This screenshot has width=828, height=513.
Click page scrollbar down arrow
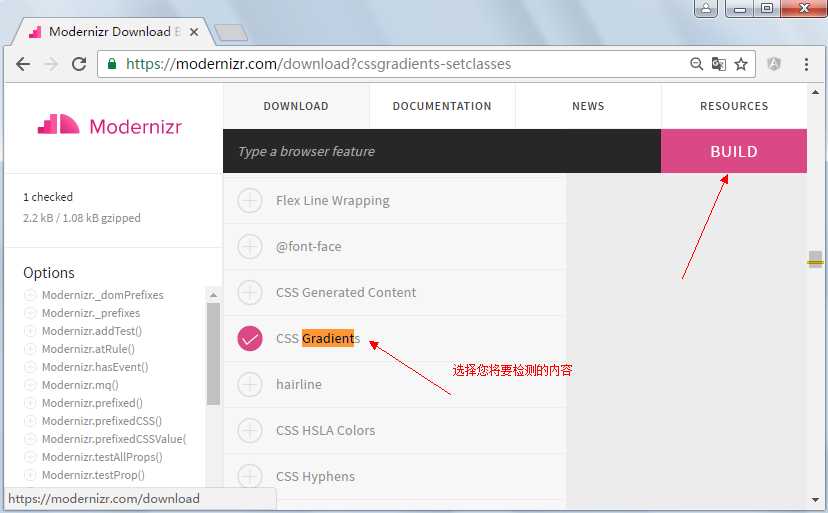tap(815, 499)
